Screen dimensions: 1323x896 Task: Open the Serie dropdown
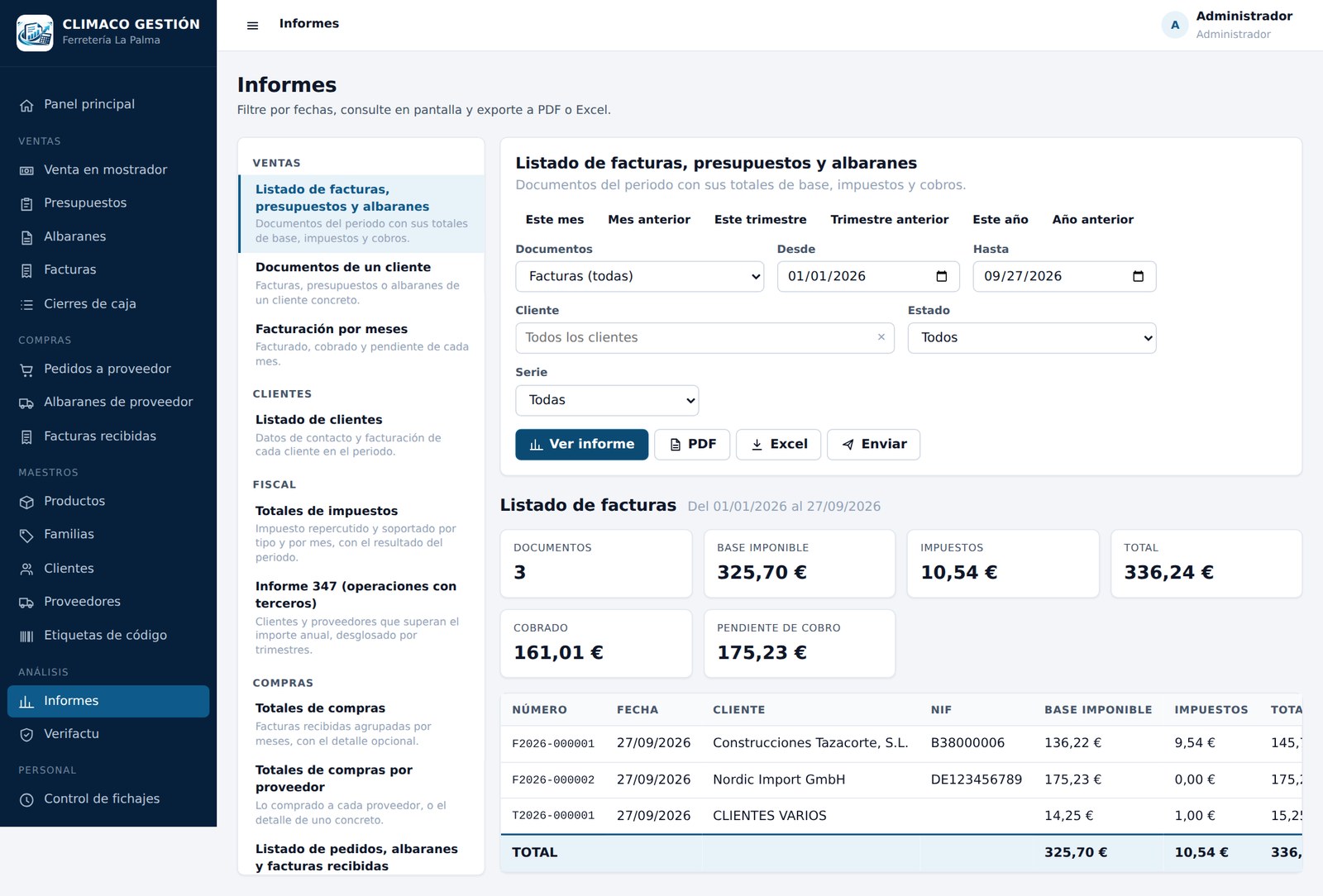tap(607, 400)
